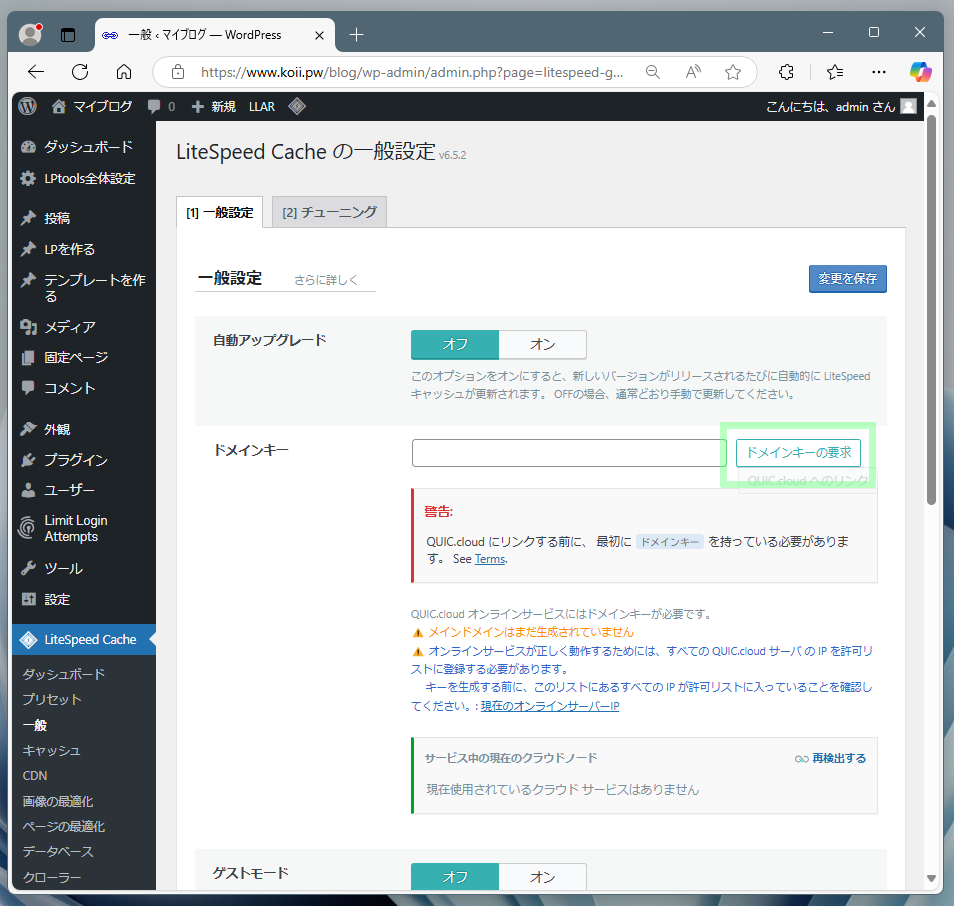Follow the さらに詳しく link
The width and height of the screenshot is (954, 906).
326,280
